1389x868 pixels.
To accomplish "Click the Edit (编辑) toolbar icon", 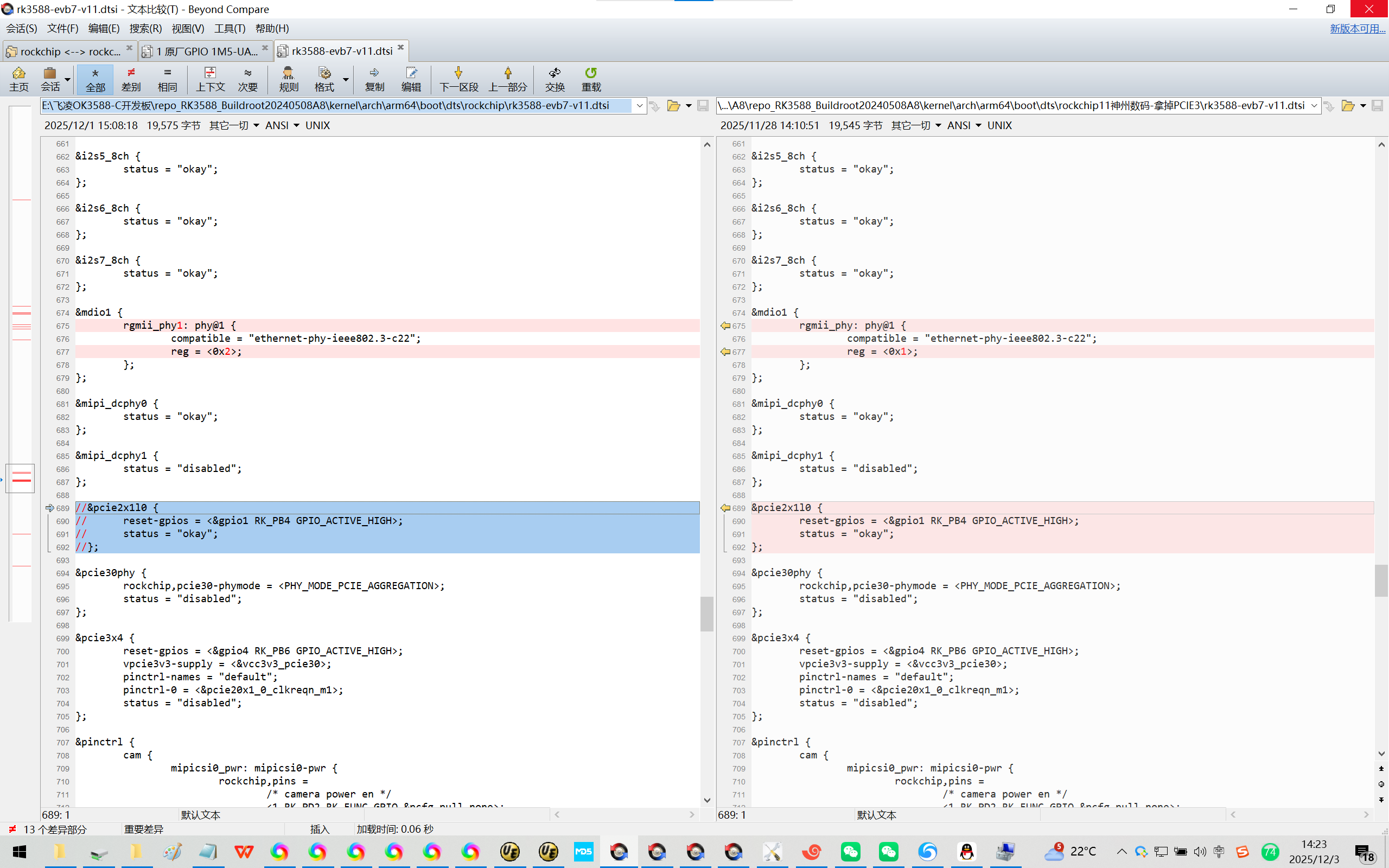I will (x=411, y=79).
